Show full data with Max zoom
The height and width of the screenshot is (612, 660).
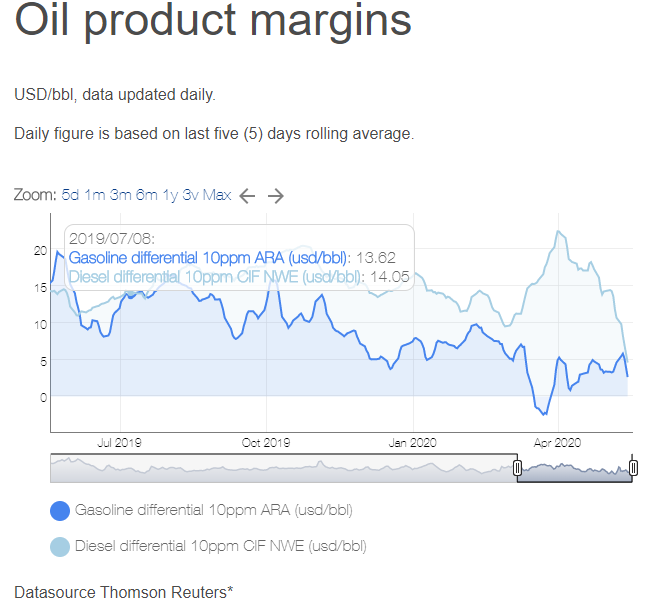tap(217, 195)
